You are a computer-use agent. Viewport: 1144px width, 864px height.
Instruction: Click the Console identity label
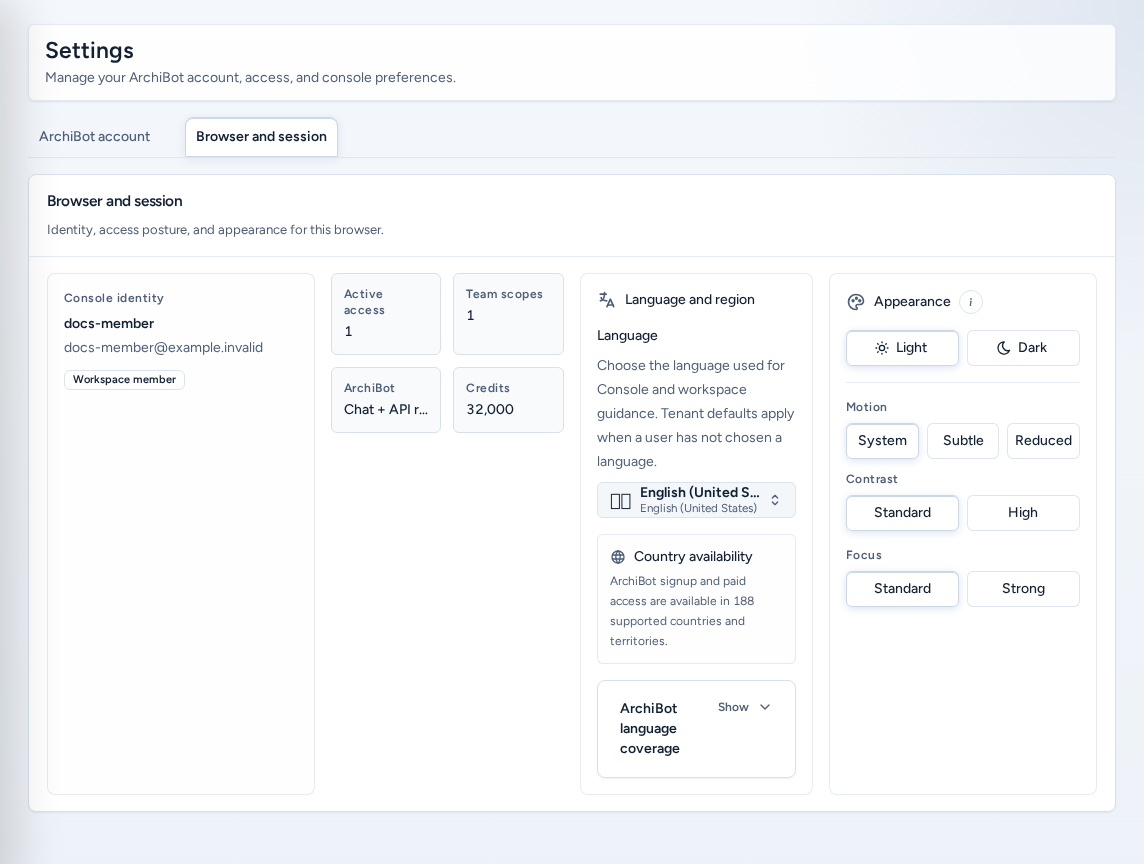(x=114, y=298)
